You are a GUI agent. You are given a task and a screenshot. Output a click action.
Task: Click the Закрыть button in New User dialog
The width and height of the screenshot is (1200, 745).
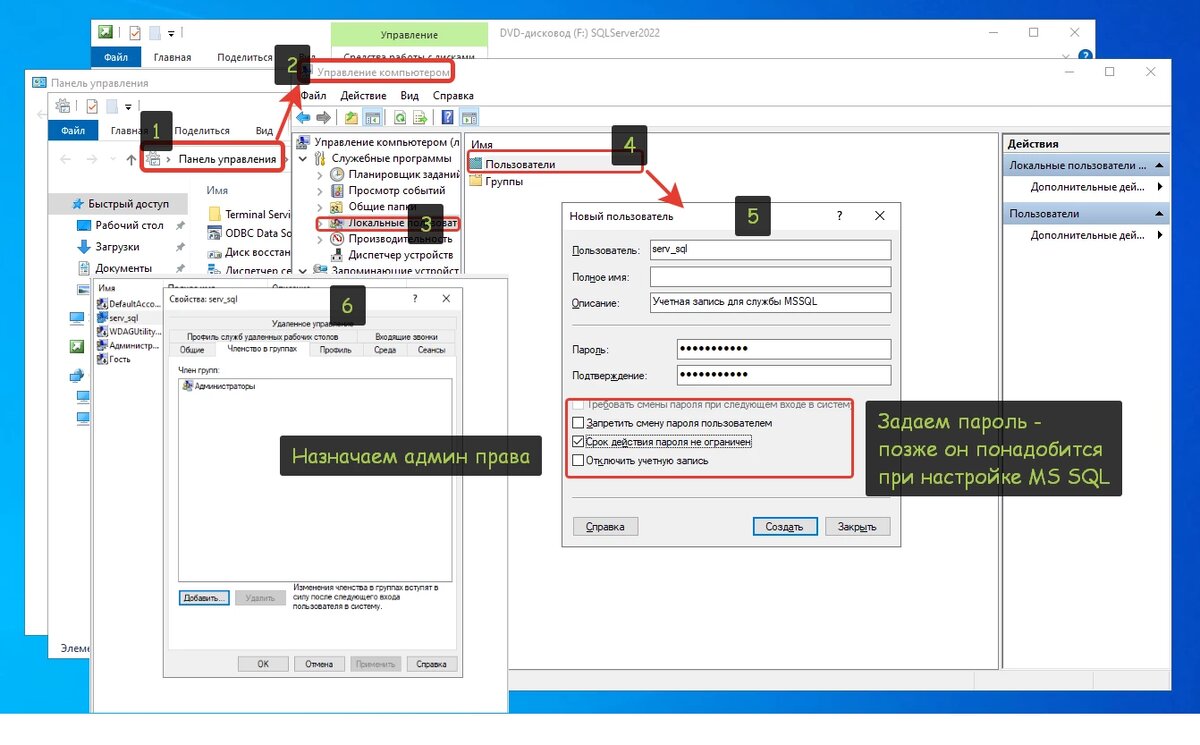pyautogui.click(x=857, y=527)
